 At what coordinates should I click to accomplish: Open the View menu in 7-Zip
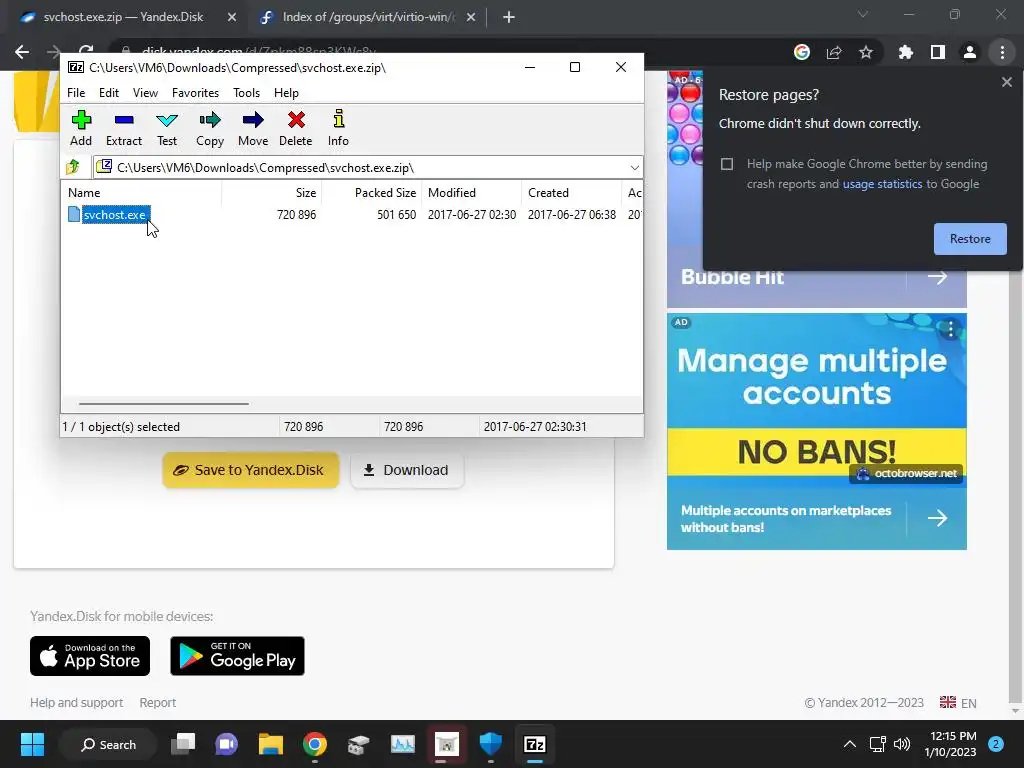(145, 93)
